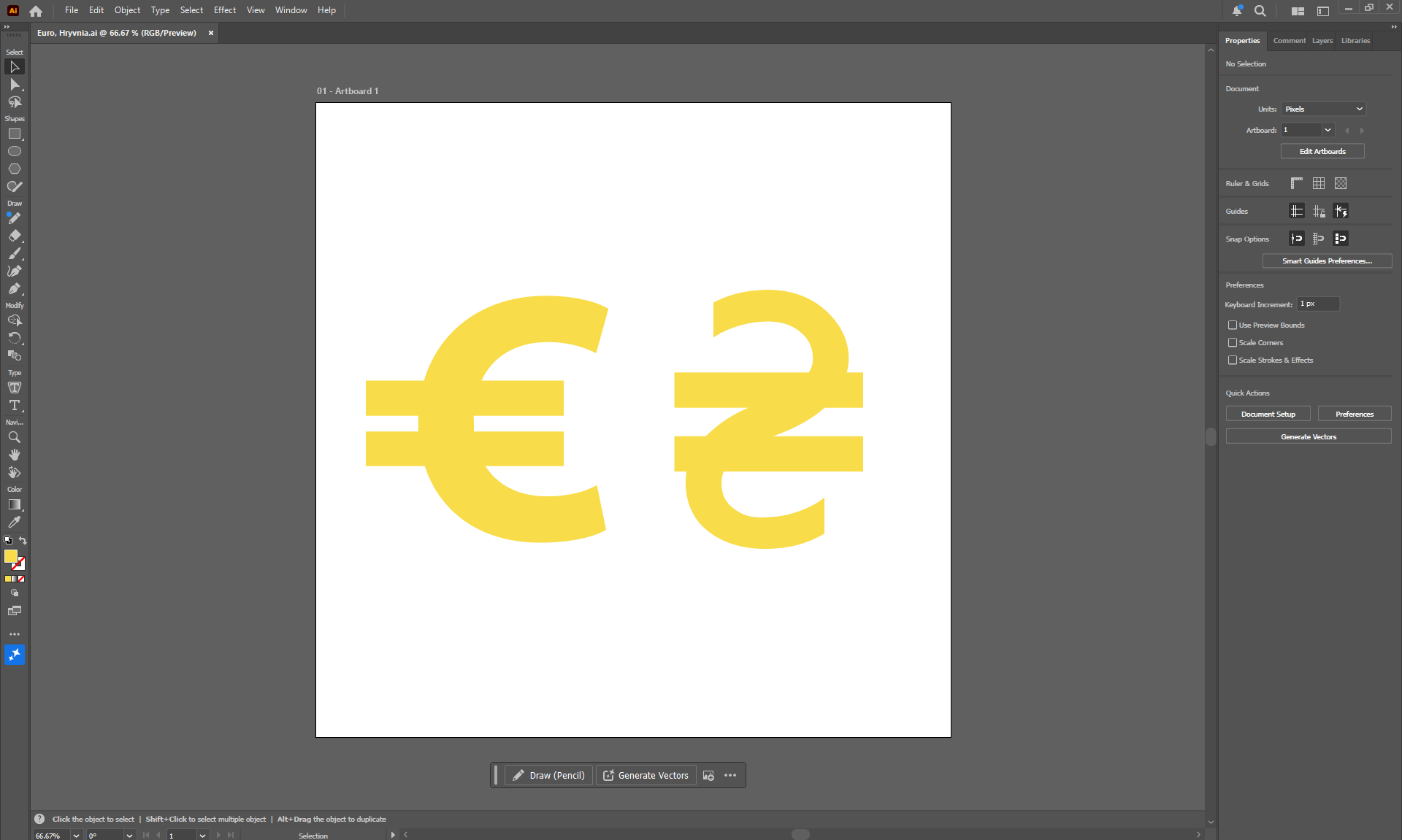Viewport: 1402px width, 840px height.
Task: Open the Effect menu
Action: tap(224, 10)
